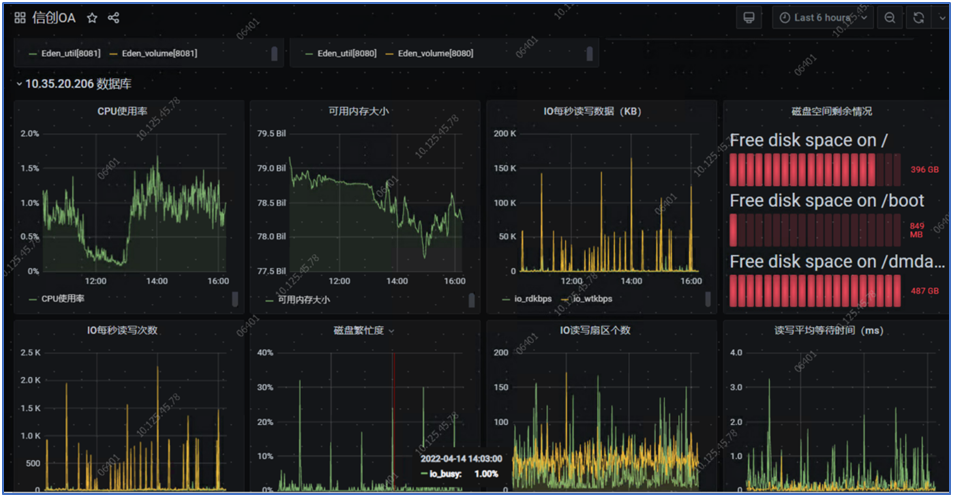Collapse the 10.35.20.206 数据库 row
Image resolution: width=953 pixels, height=497 pixels.
(19, 84)
